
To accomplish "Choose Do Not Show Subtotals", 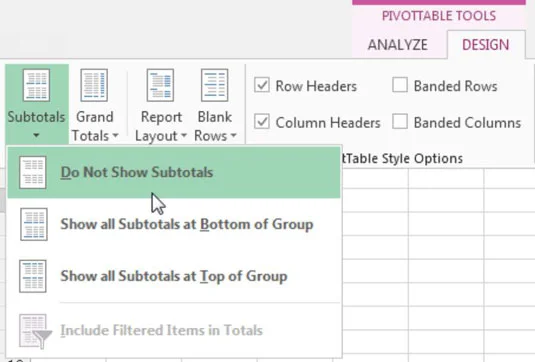I will tap(174, 173).
